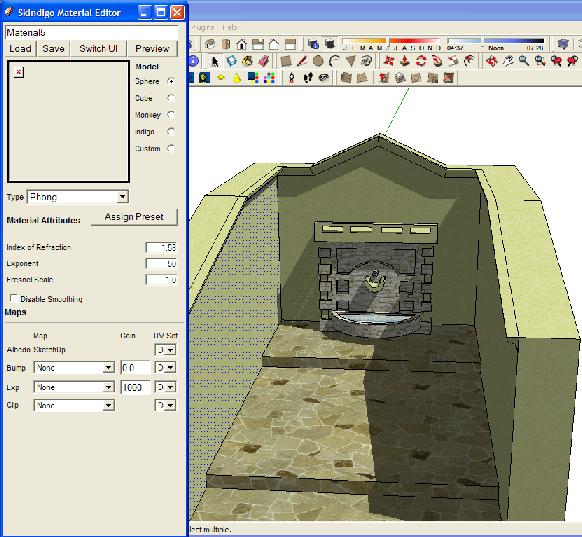Click the Preview button
Screen dimensions: 582x537
152,49
